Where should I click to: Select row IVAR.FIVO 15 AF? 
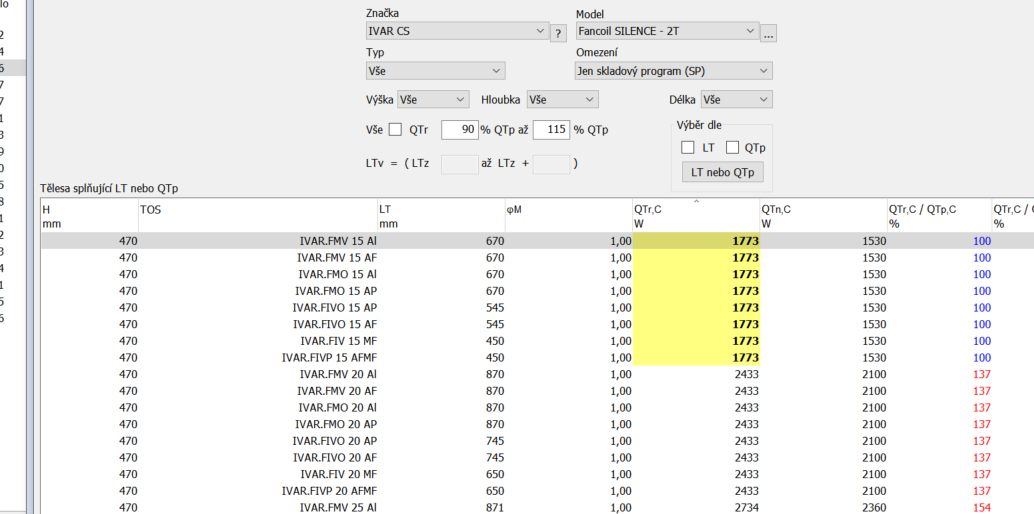(537, 324)
